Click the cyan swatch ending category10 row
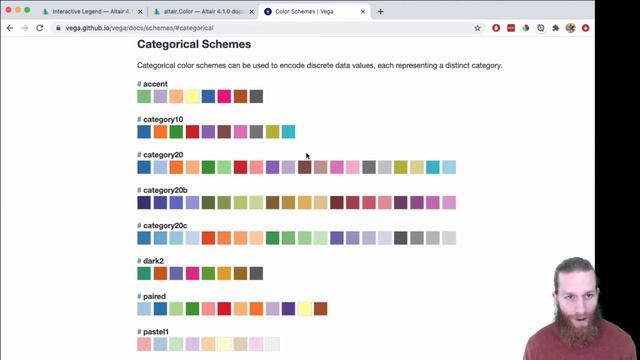Image resolution: width=640 pixels, height=360 pixels. coord(288,132)
